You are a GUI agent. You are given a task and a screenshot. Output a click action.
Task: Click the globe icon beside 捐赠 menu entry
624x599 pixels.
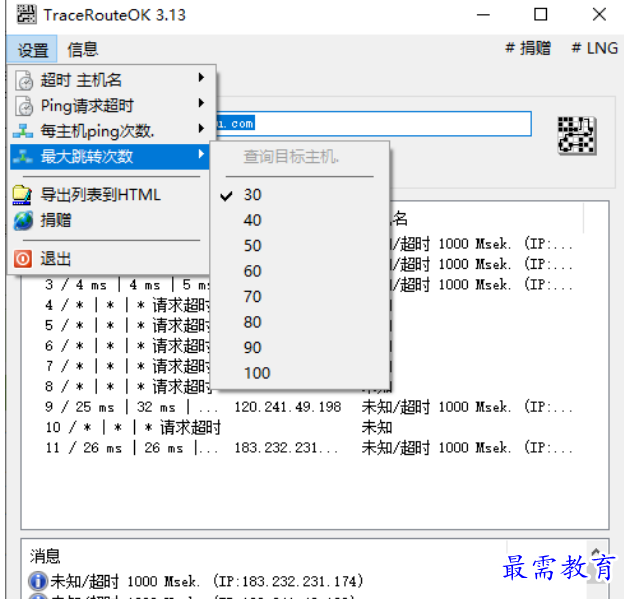click(x=23, y=220)
